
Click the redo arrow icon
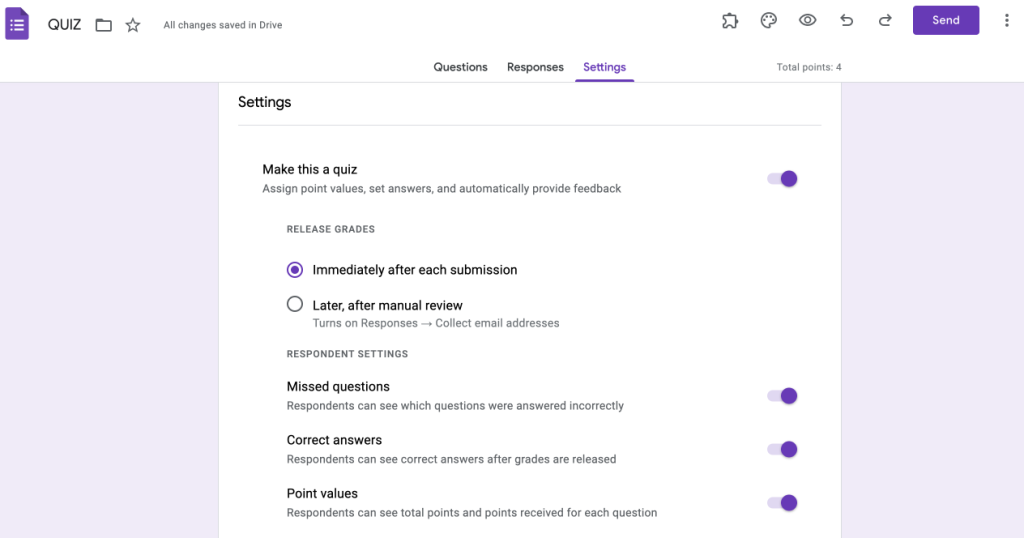click(885, 20)
